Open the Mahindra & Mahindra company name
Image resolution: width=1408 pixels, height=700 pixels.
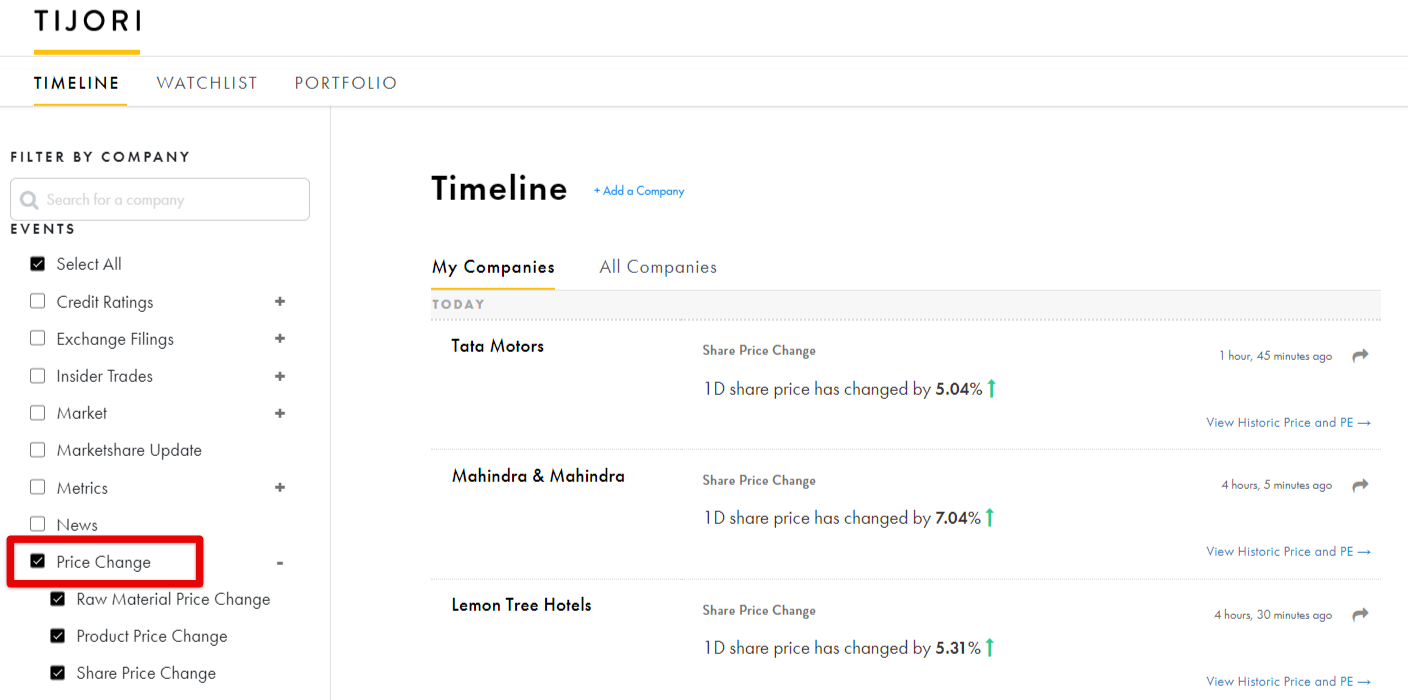pyautogui.click(x=538, y=476)
